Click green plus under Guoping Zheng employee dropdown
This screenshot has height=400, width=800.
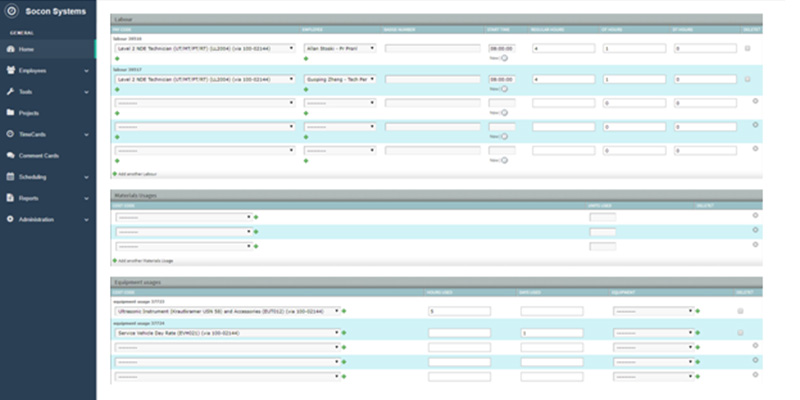point(306,89)
